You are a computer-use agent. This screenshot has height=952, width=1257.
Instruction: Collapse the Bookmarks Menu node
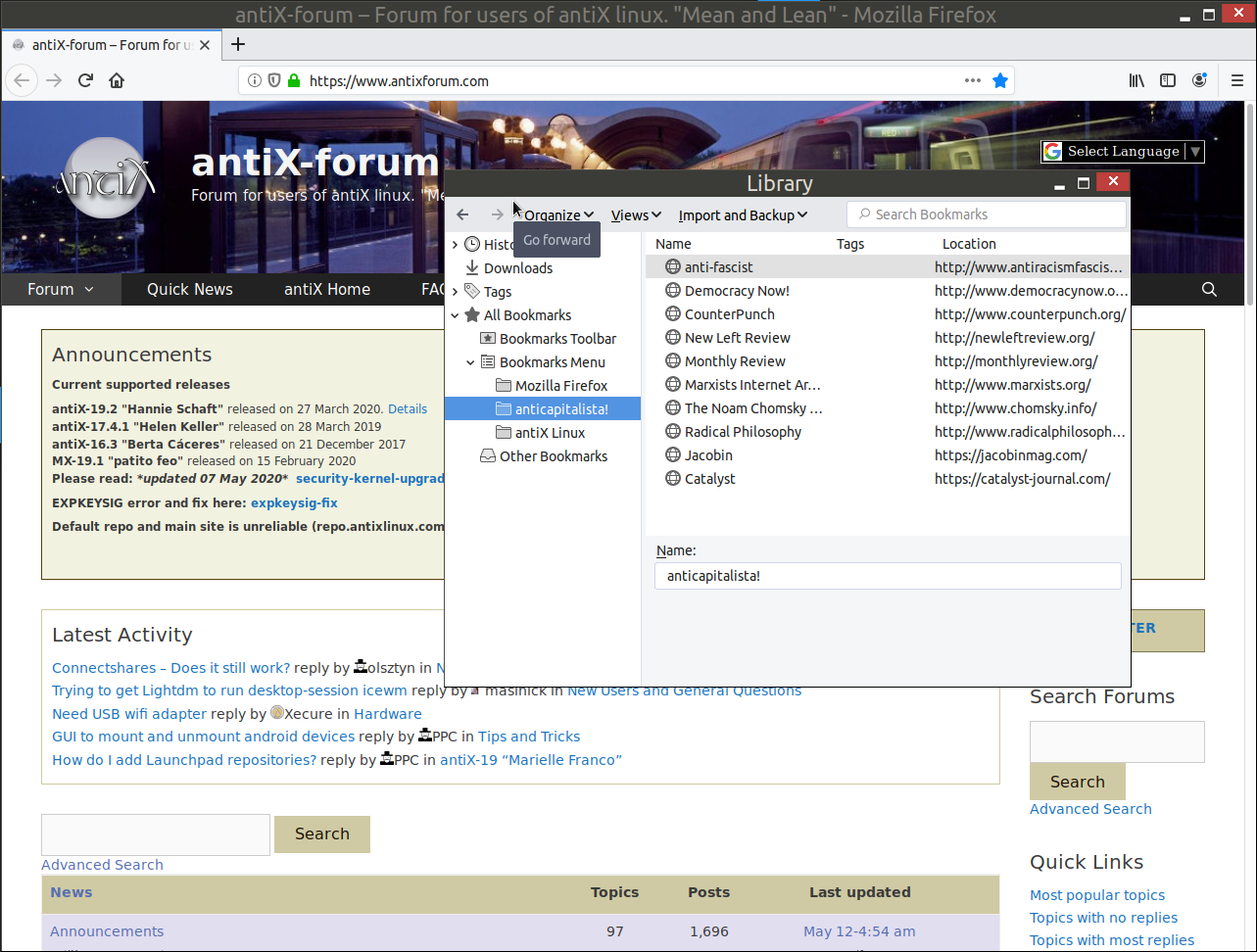470,362
